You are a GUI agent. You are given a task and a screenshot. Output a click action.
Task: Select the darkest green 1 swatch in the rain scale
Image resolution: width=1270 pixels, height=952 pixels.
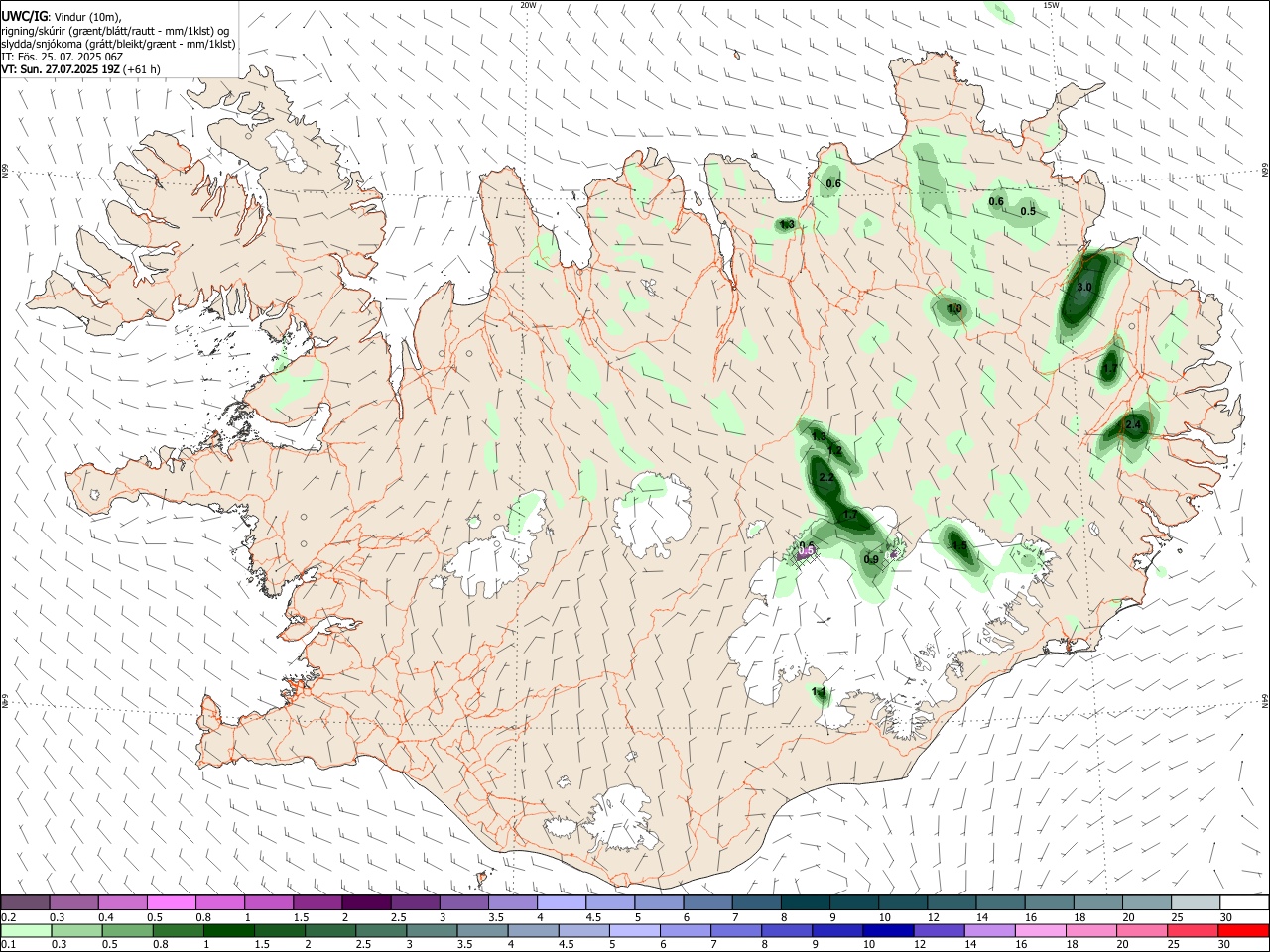coord(228,931)
